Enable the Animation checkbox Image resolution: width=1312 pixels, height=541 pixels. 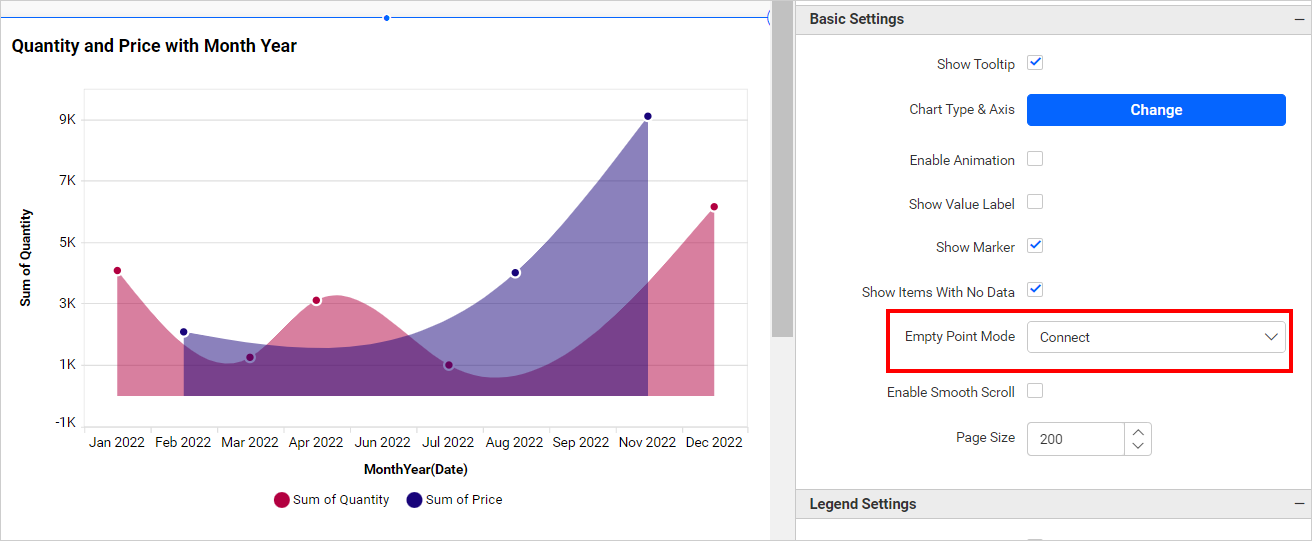1035,159
